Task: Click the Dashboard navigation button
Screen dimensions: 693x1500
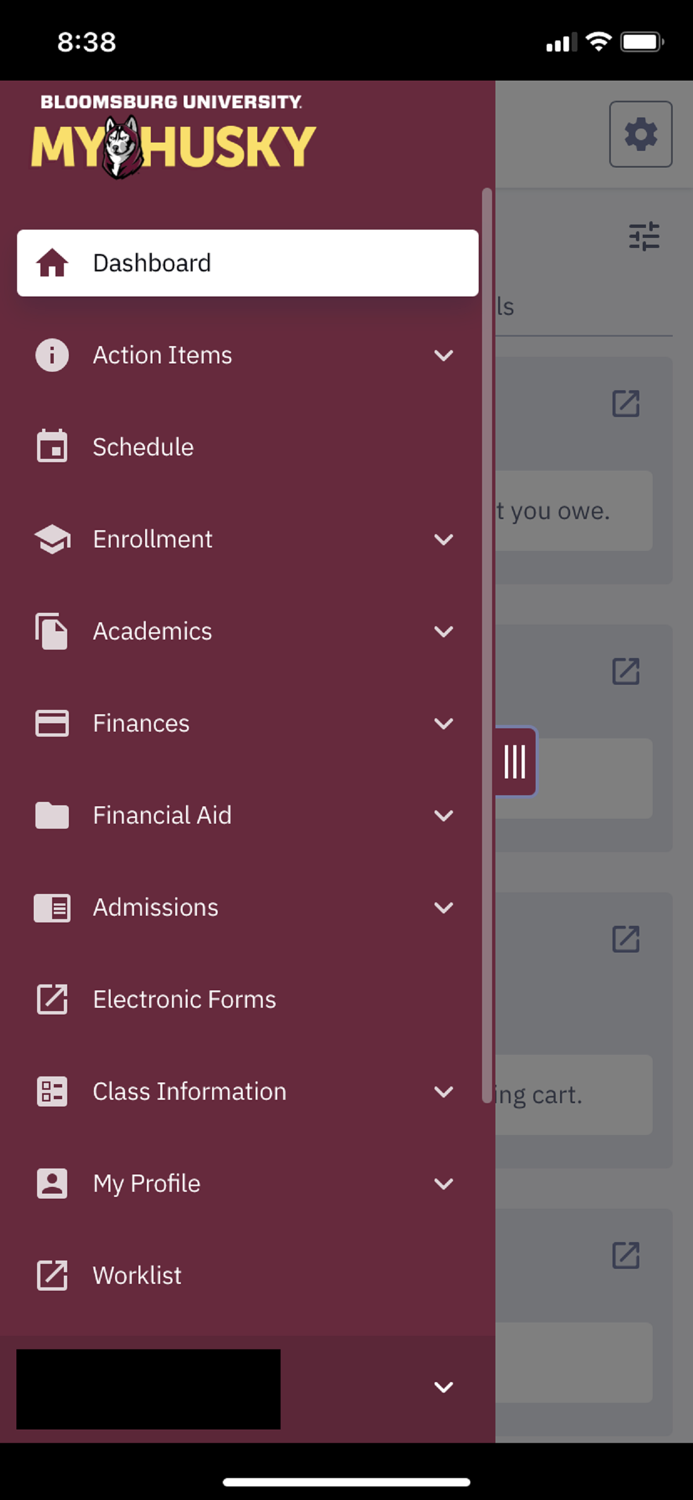Action: tap(151, 262)
